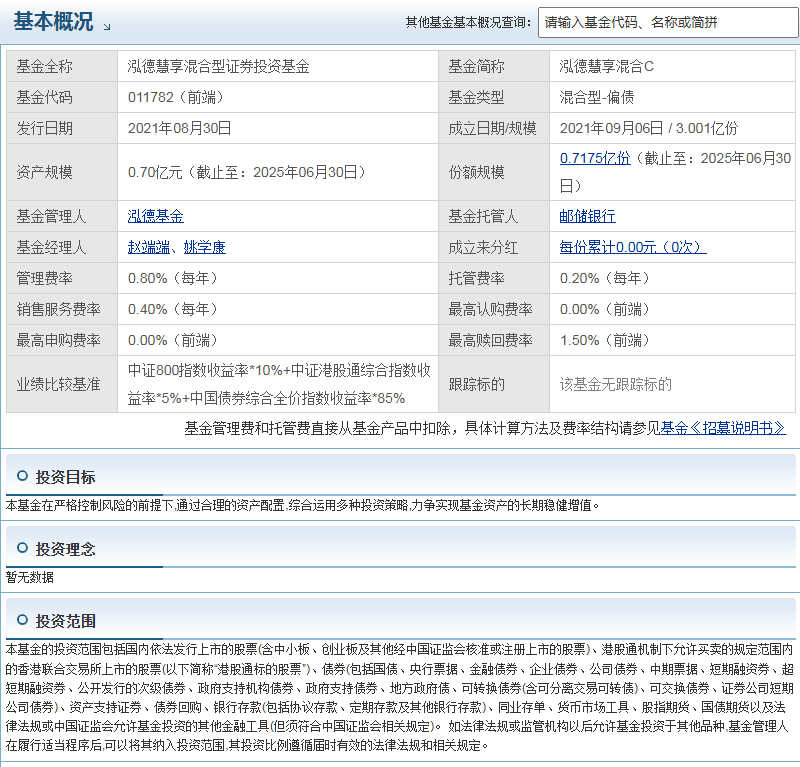
Task: Click the 其他基金基本概况查询 label
Action: coord(468,22)
